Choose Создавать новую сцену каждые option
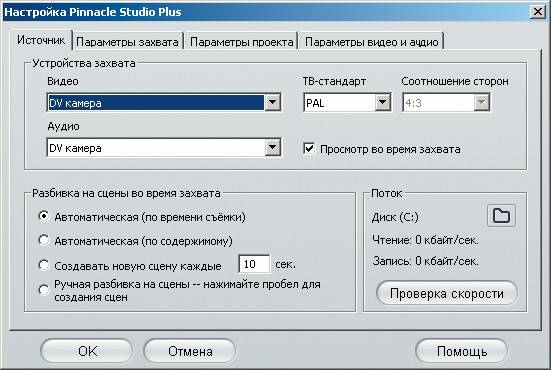551x370 pixels. pyautogui.click(x=44, y=265)
